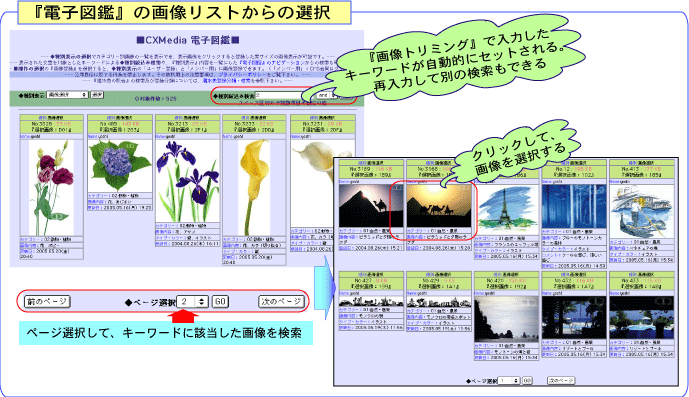Select the resort pool image No.432
This screenshot has height=397, width=689.
[x=574, y=317]
